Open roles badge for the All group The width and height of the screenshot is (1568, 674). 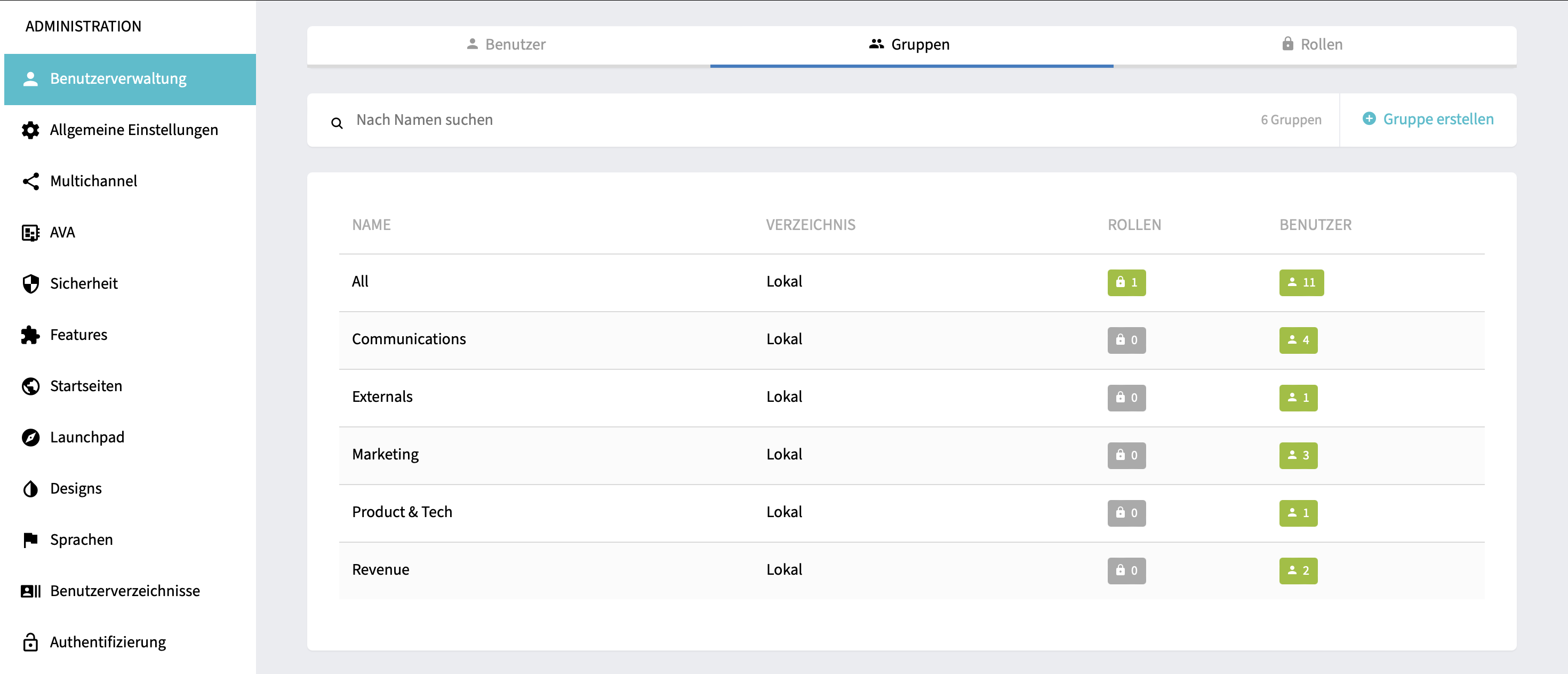tap(1127, 282)
